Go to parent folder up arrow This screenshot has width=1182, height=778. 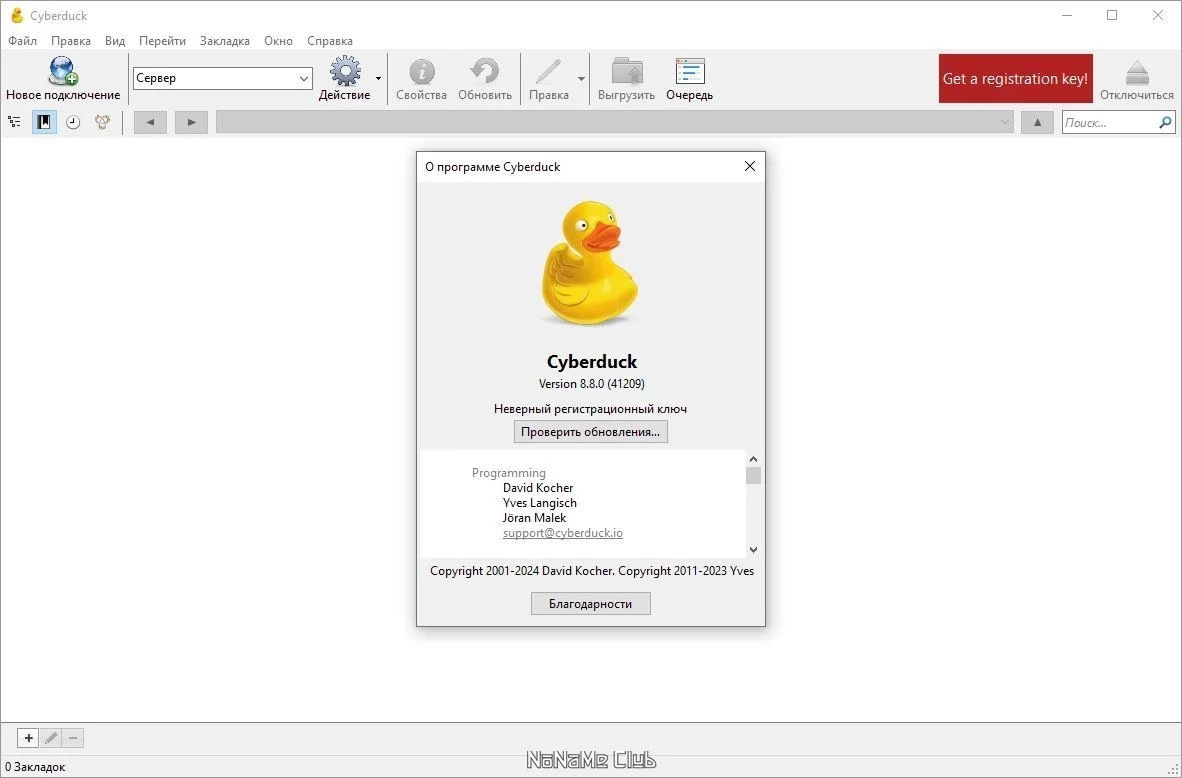point(1037,122)
